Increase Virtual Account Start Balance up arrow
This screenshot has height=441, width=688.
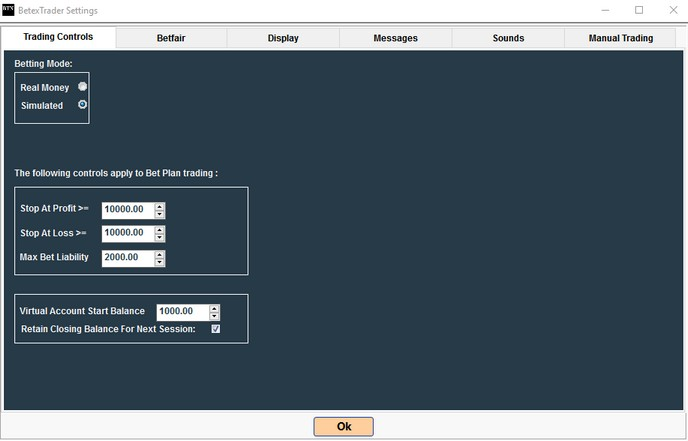(214, 307)
